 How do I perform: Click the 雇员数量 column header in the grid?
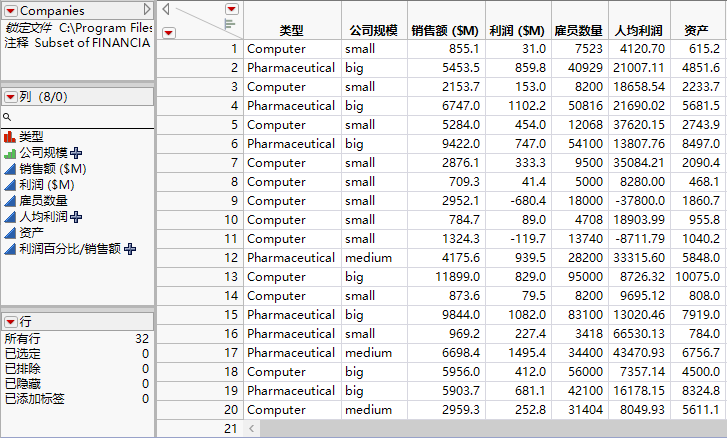(579, 31)
